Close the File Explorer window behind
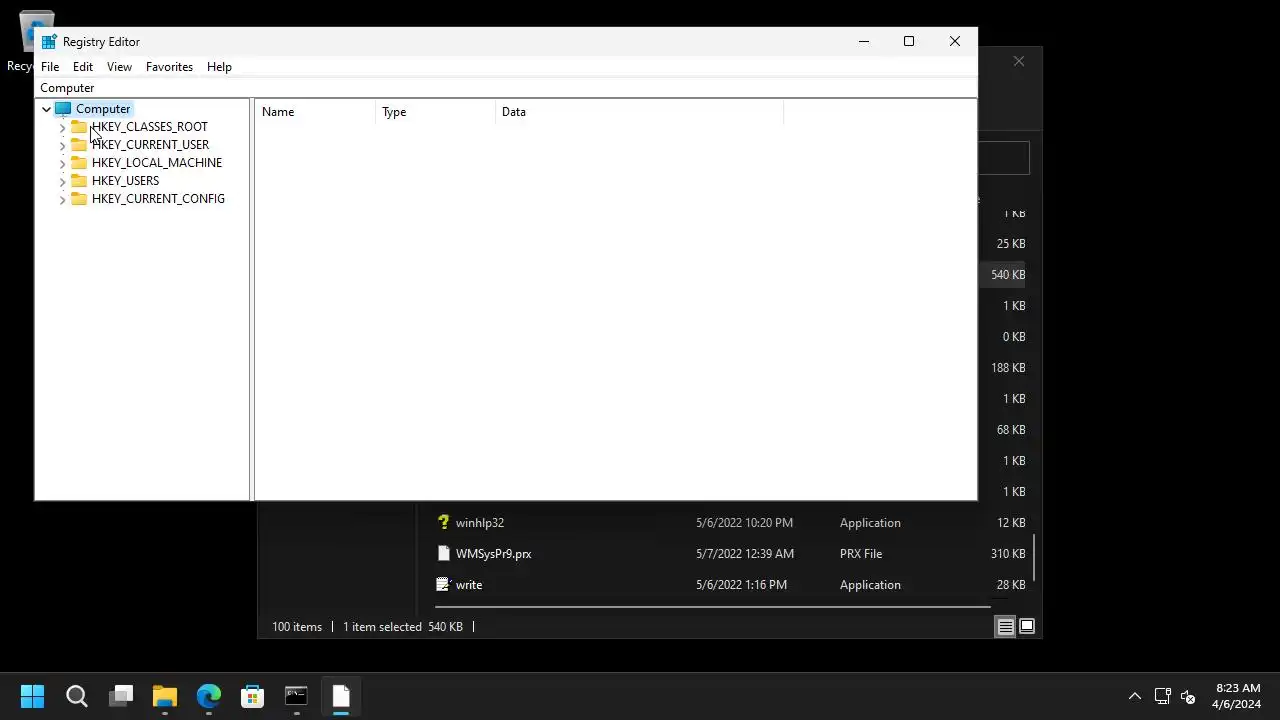The height and width of the screenshot is (720, 1280). [x=1019, y=62]
